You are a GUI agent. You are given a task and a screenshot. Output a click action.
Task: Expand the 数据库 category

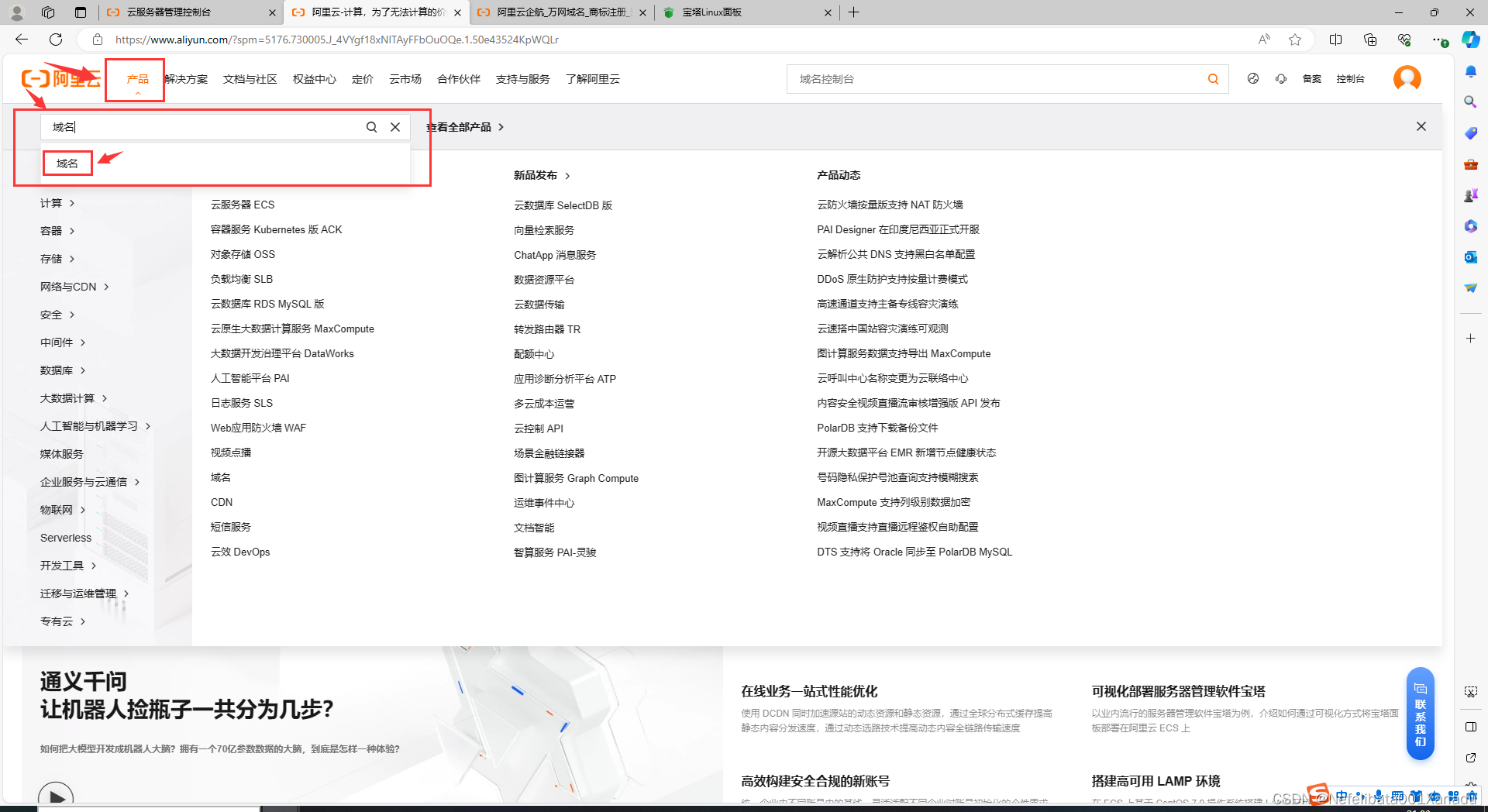[63, 370]
